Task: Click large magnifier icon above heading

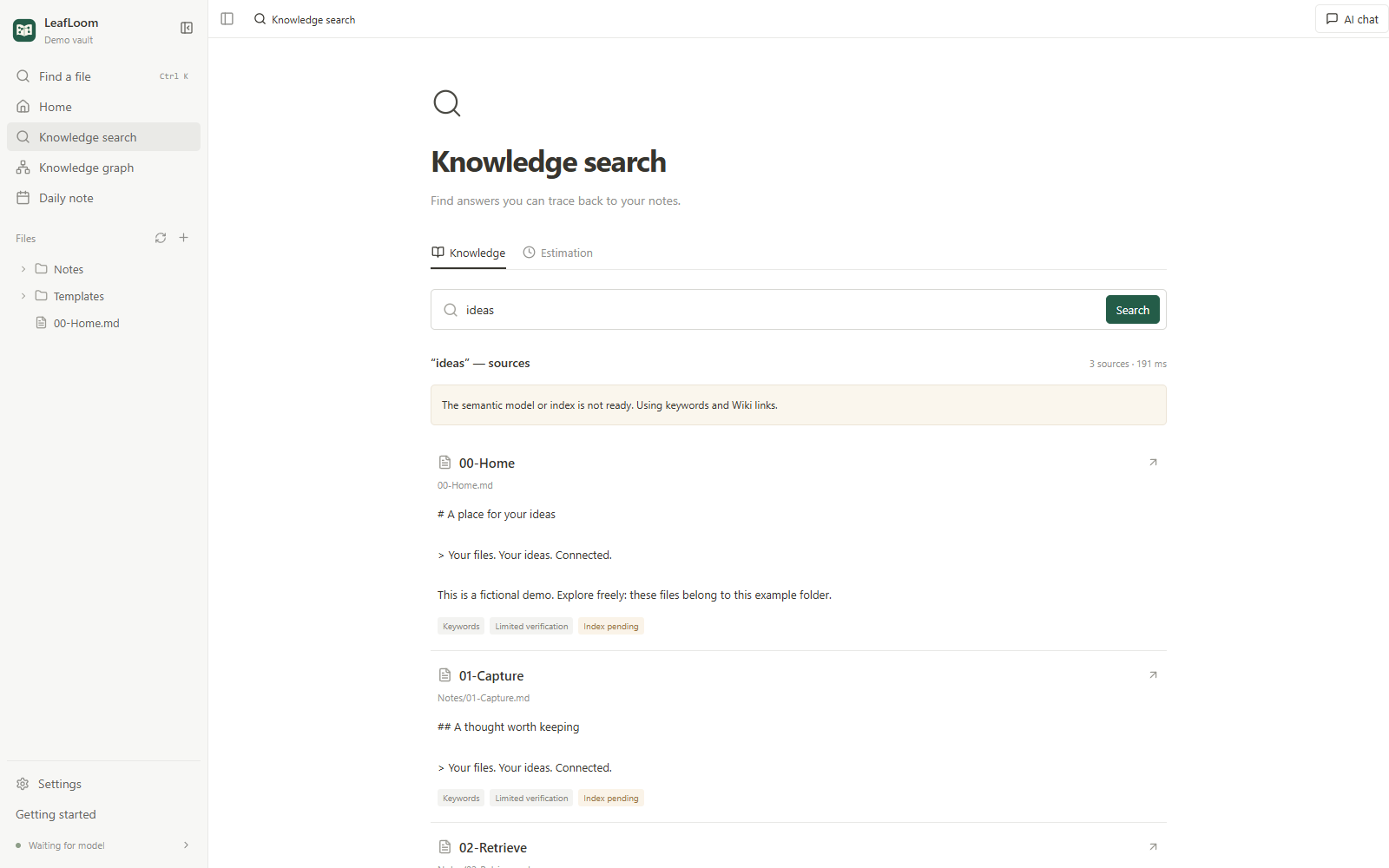Action: [447, 103]
